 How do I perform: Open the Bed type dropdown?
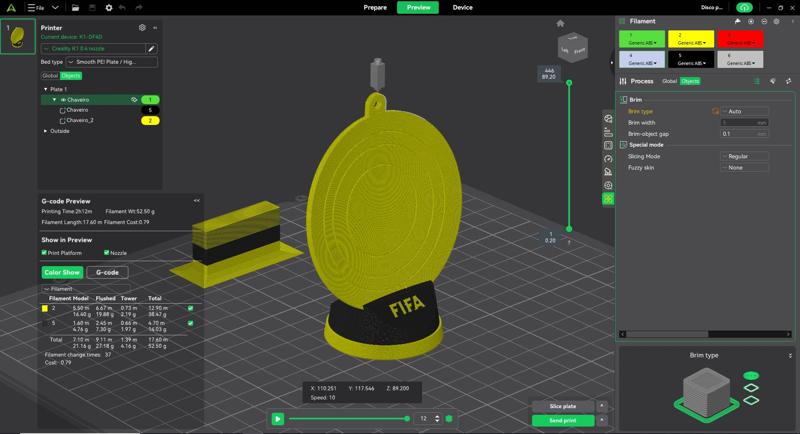pyautogui.click(x=111, y=62)
